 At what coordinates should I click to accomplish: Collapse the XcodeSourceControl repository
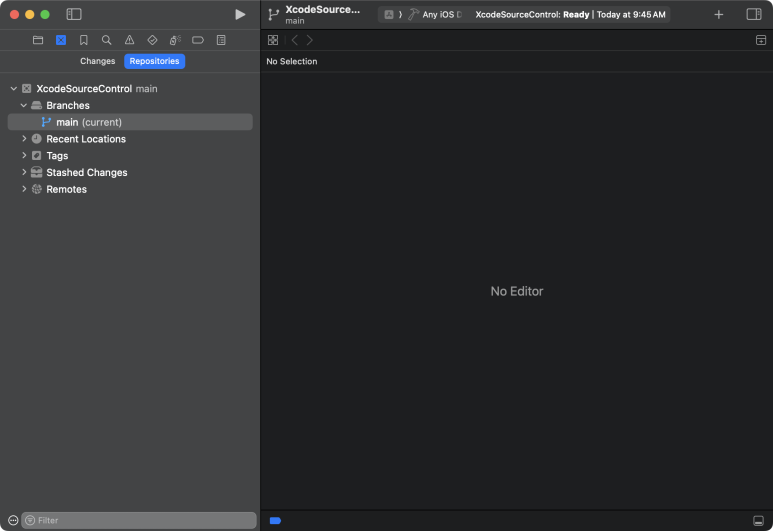14,89
